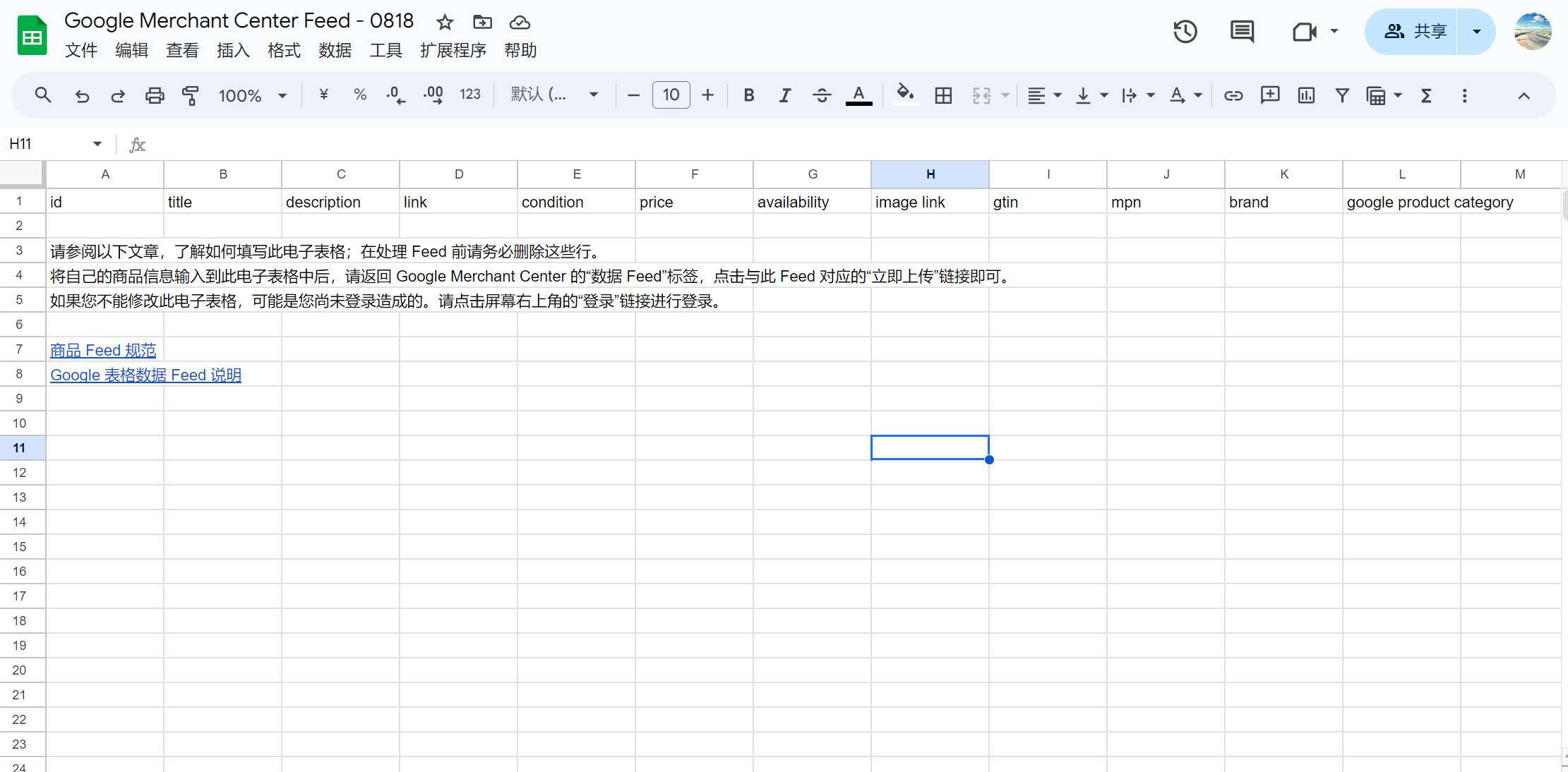Insert a comment from toolbar
The image size is (1568, 772).
(x=1270, y=95)
